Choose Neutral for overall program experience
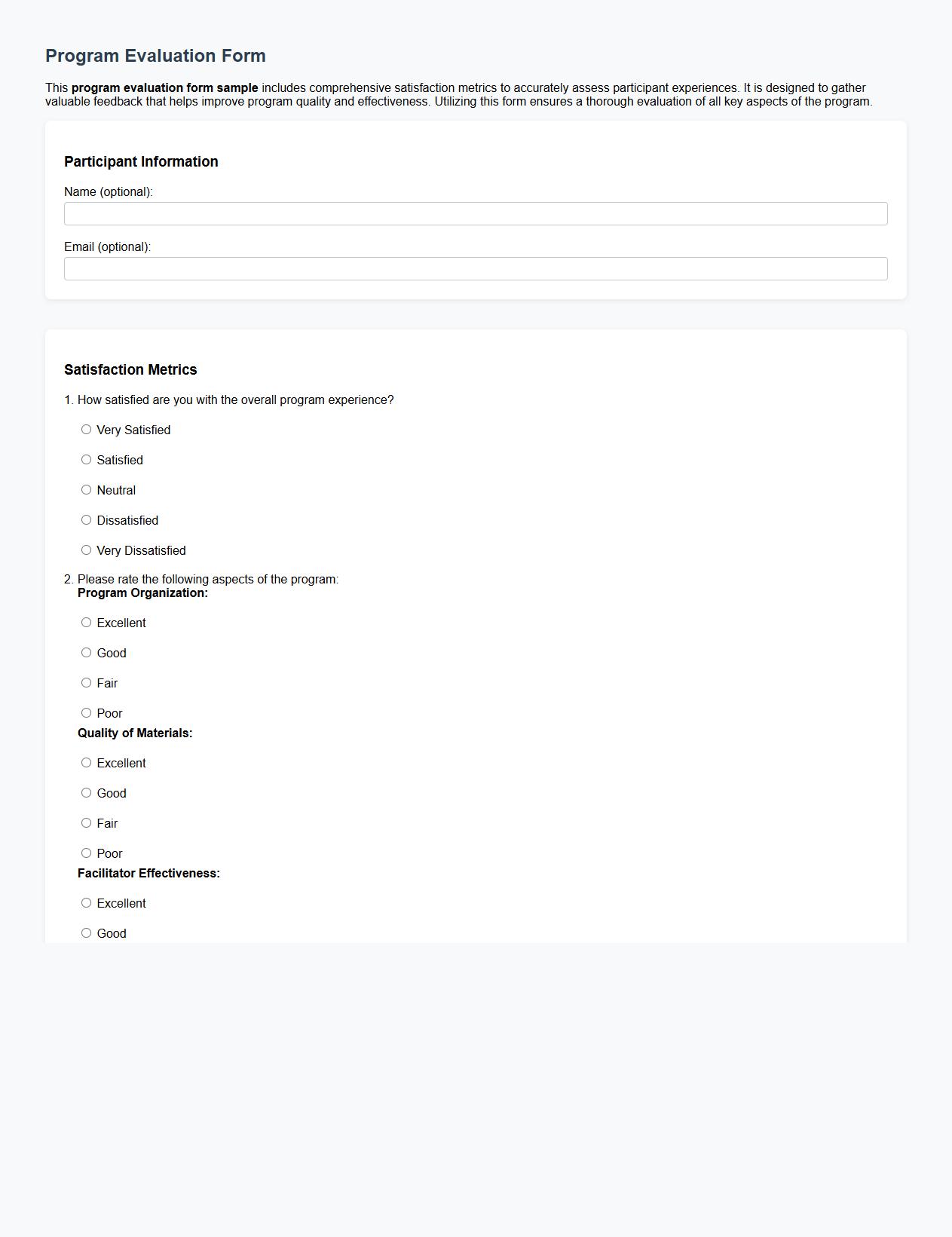 click(85, 488)
